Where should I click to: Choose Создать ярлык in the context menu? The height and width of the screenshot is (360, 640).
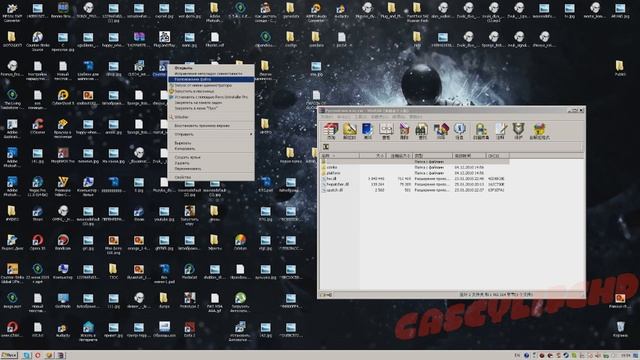coord(211,157)
